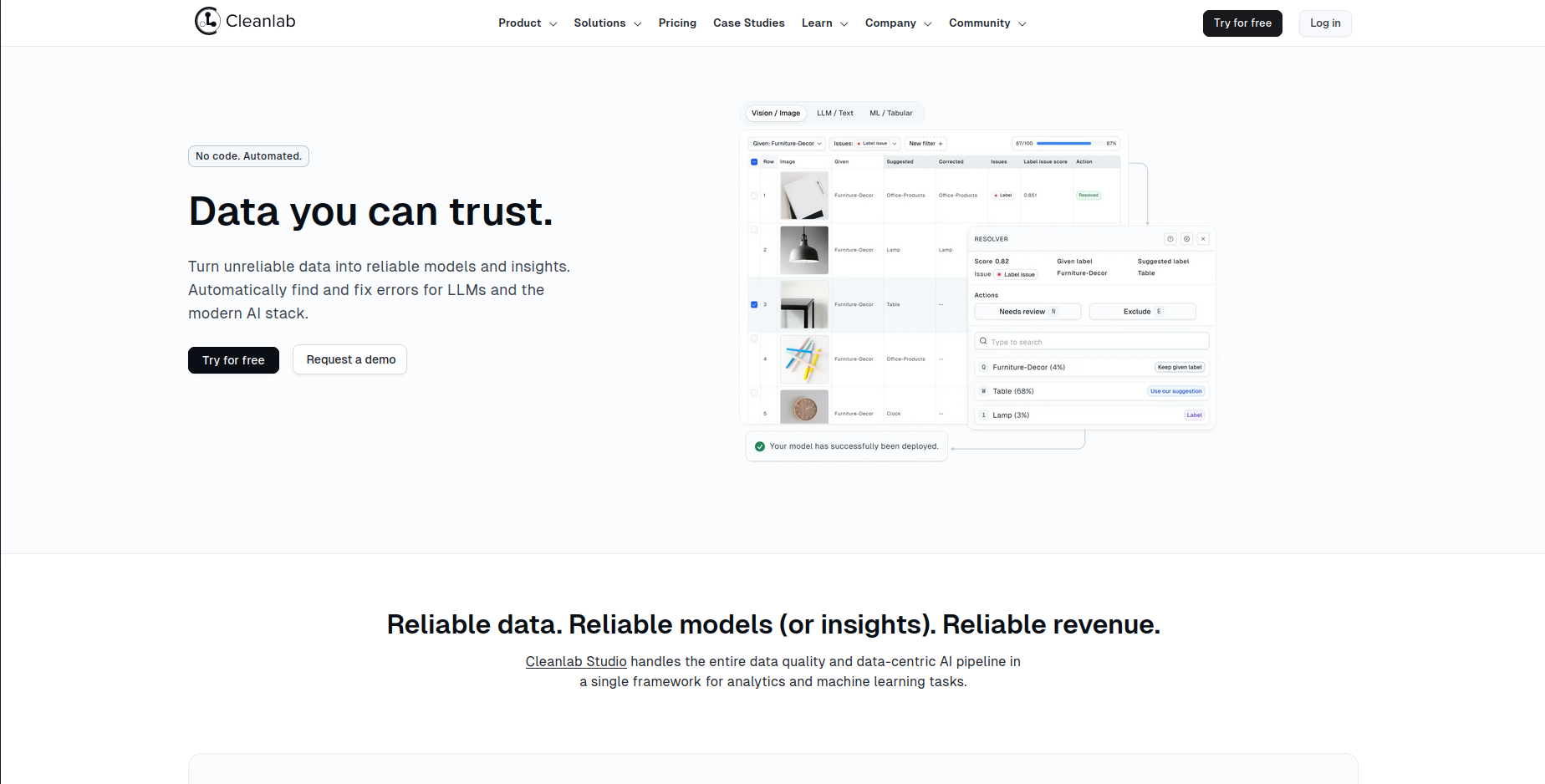The image size is (1545, 784).
Task: Click the E shortcut key on Exclude
Action: (1159, 311)
